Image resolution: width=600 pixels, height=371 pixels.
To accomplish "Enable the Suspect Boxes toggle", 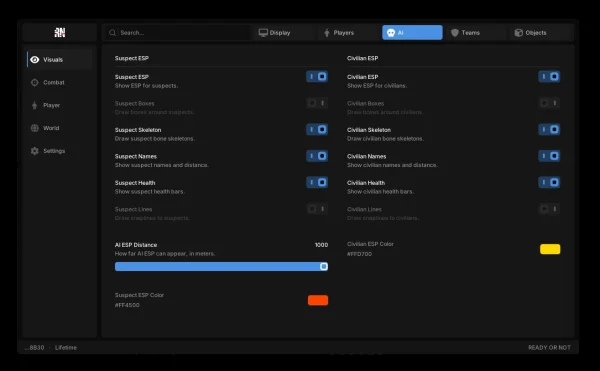I will coord(317,103).
